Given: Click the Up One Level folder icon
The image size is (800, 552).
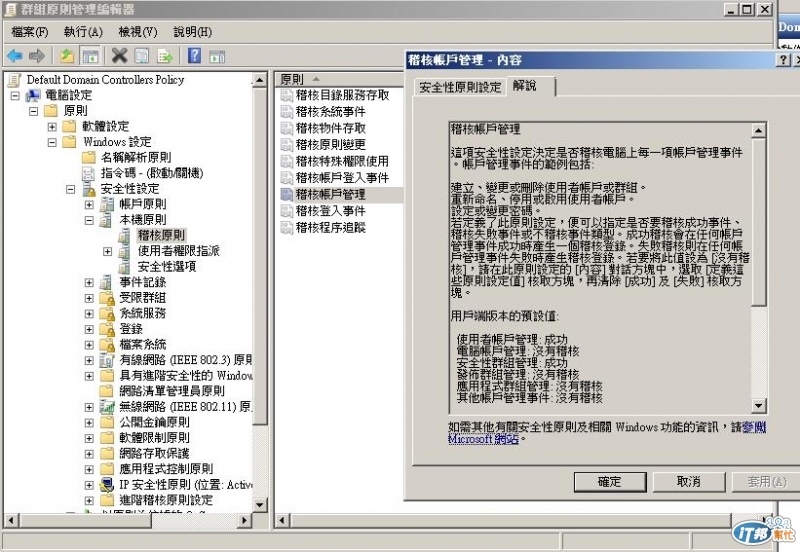Looking at the screenshot, I should click(x=66, y=56).
